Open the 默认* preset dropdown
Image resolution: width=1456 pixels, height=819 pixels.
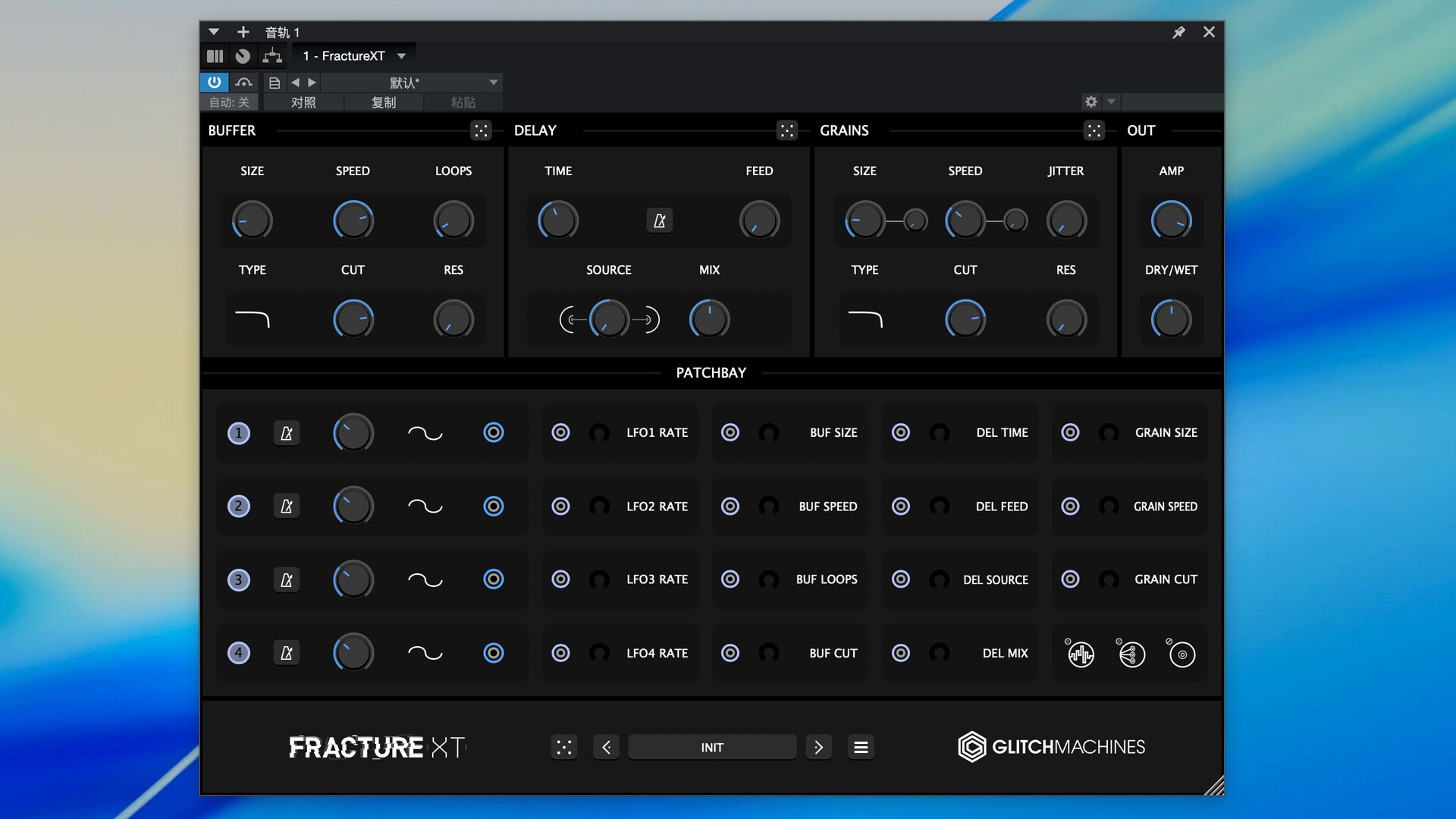point(413,82)
